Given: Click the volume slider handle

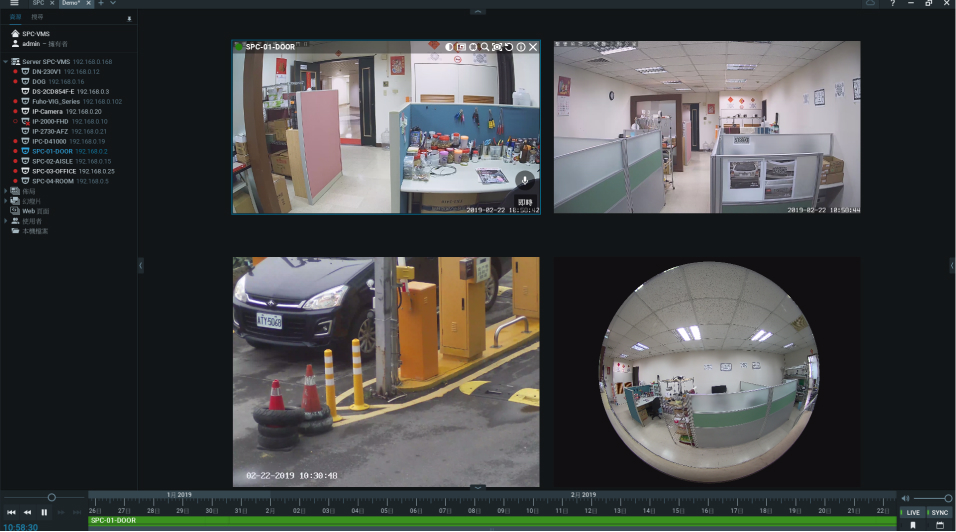Looking at the screenshot, I should click(x=948, y=498).
